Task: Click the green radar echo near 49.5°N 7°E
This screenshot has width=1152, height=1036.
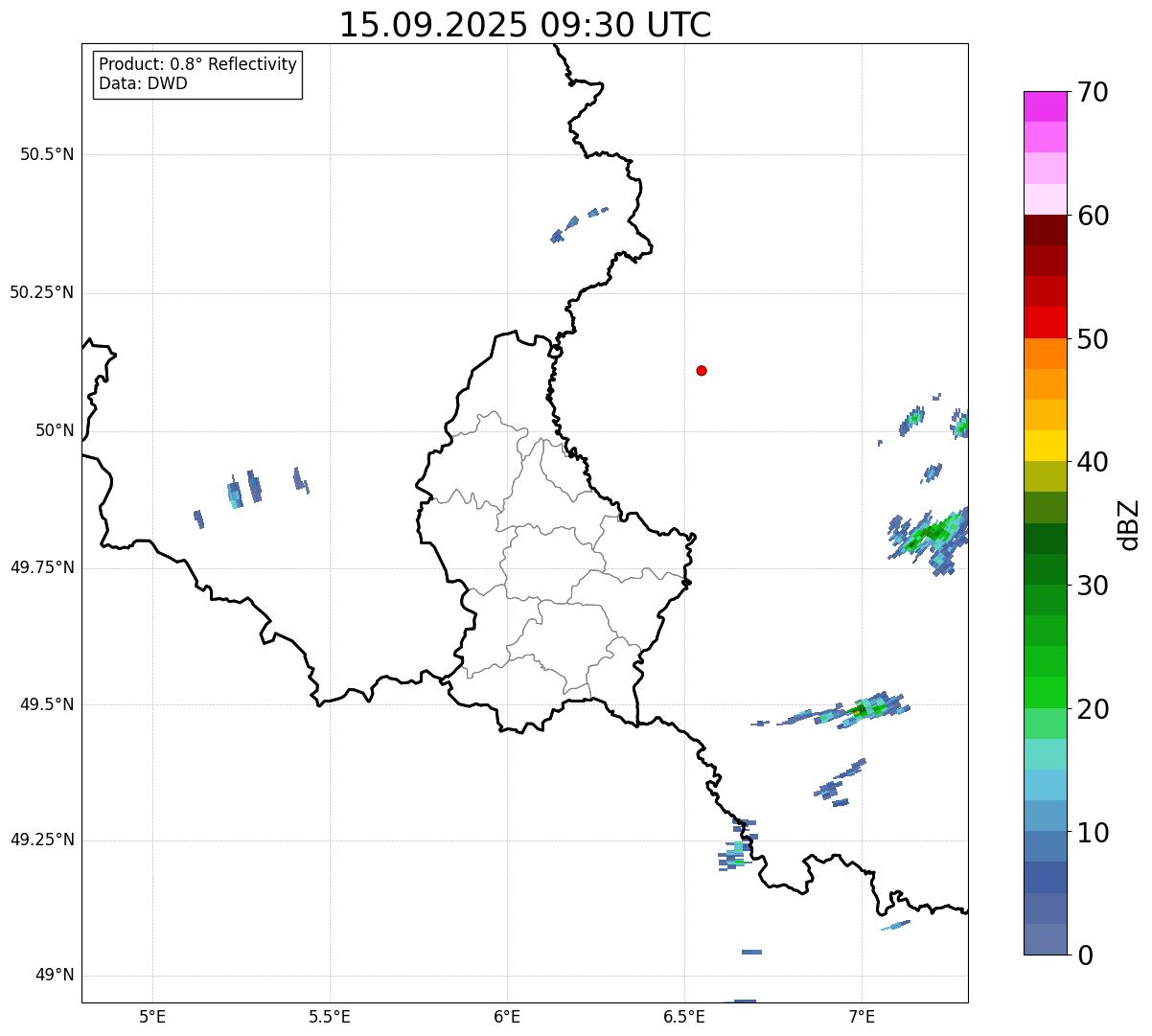Action: coord(863,709)
